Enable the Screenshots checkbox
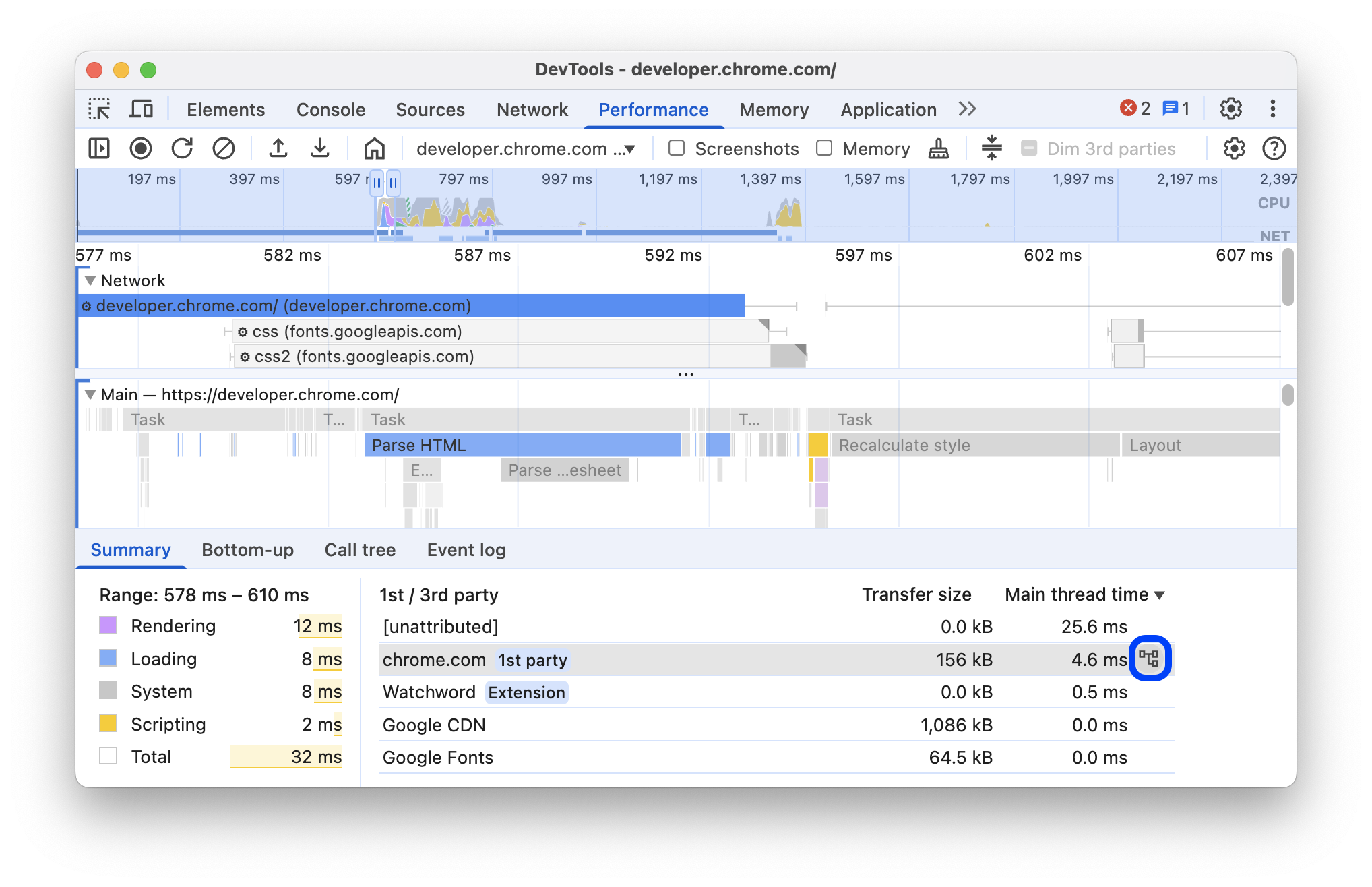 [x=677, y=148]
